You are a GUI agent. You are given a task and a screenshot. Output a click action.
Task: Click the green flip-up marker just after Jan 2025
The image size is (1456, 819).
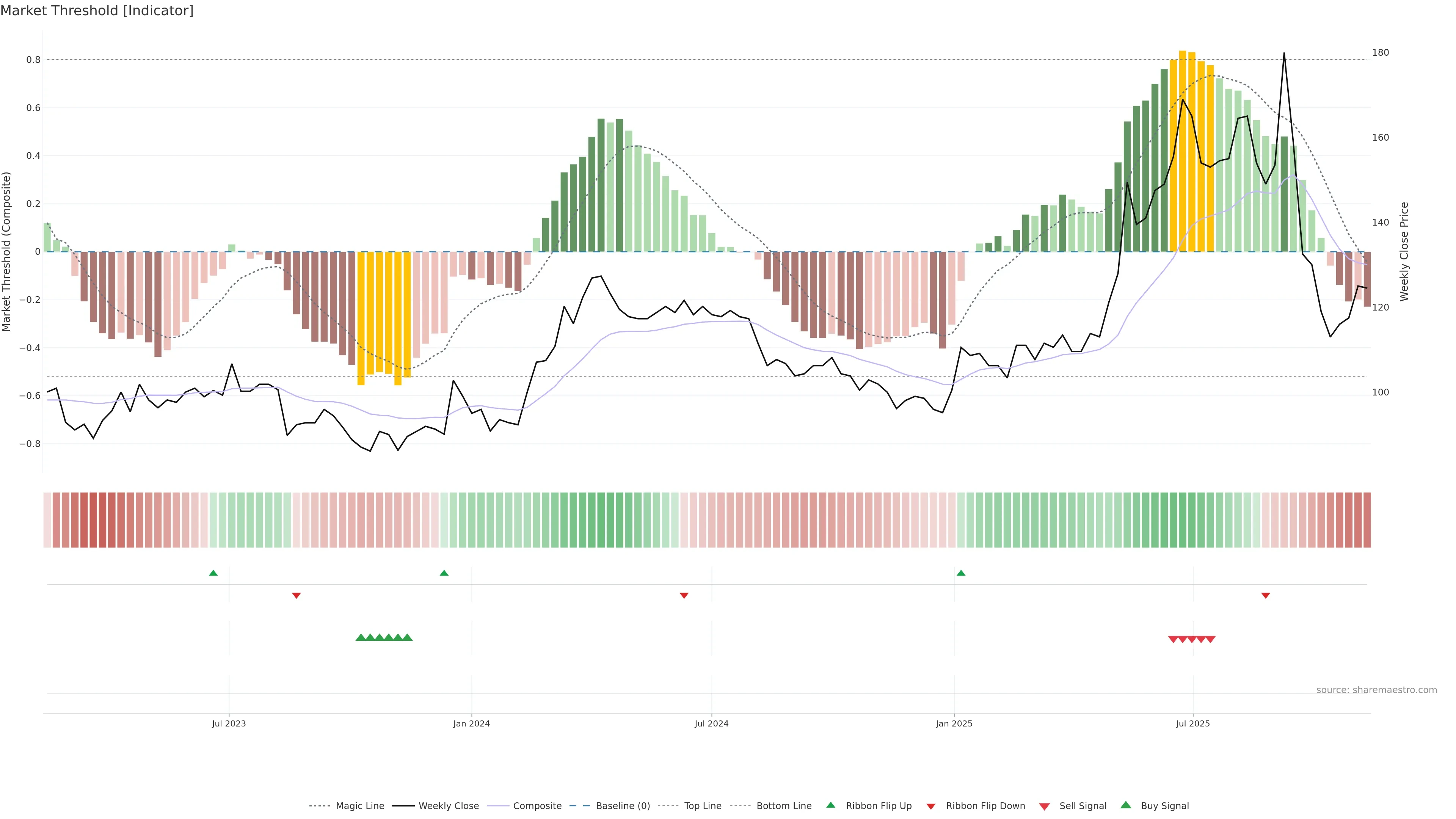pos(961,573)
